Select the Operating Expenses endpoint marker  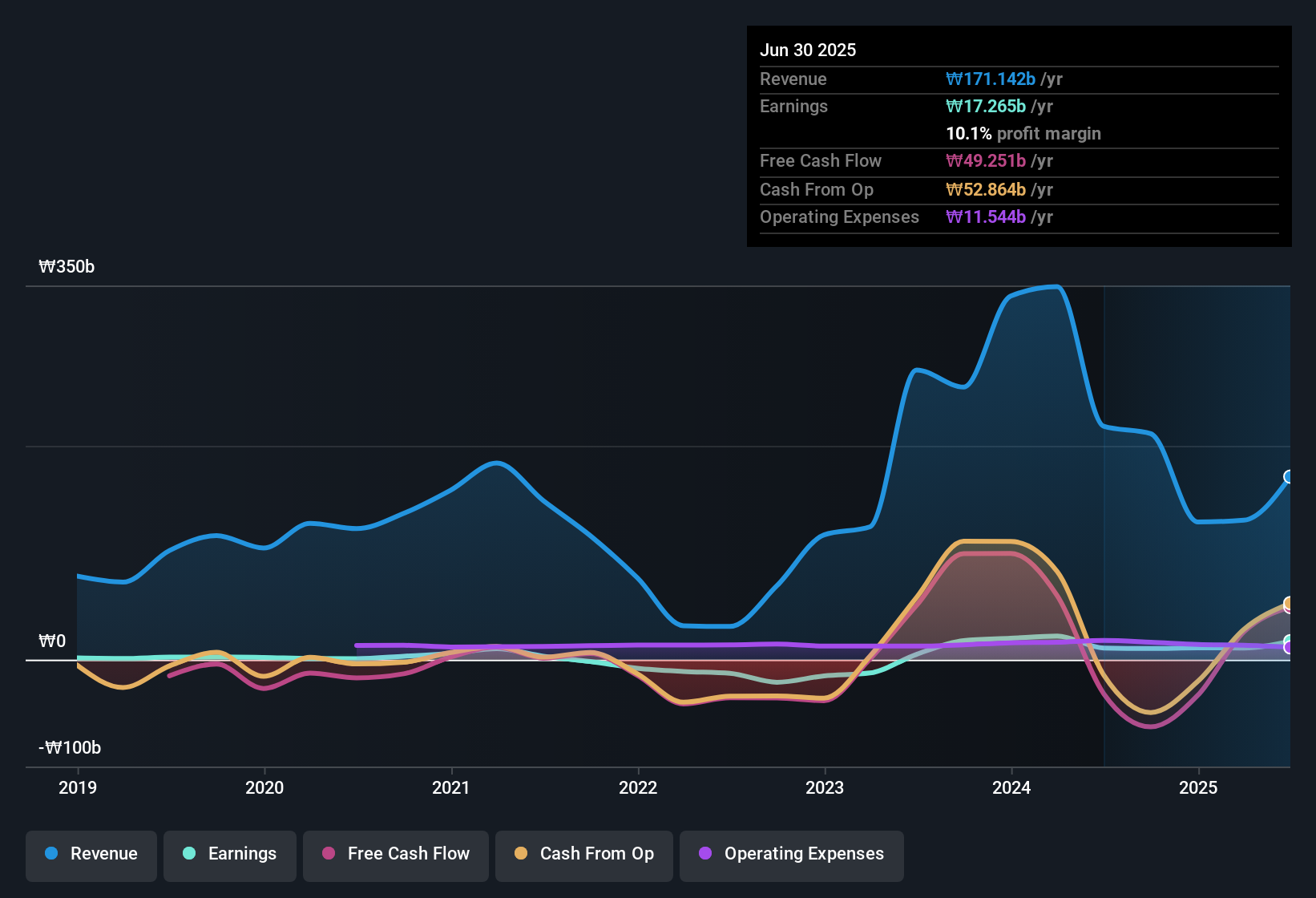[1289, 648]
